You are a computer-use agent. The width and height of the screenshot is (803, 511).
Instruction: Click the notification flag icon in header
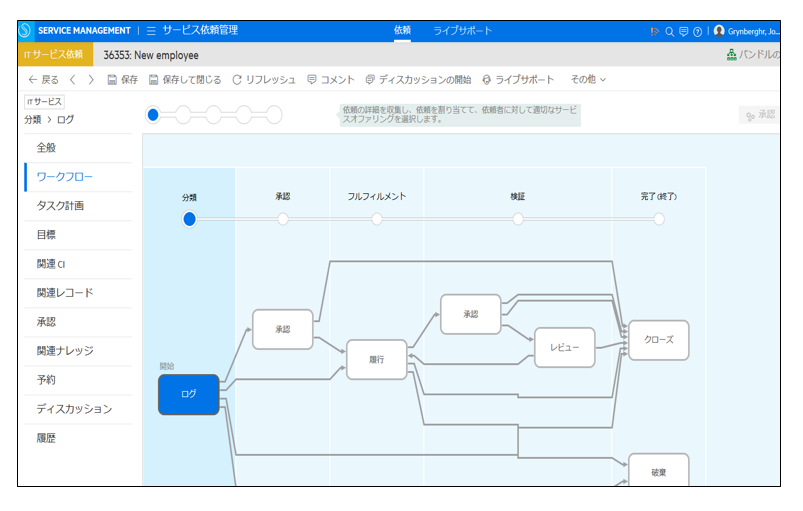point(655,31)
